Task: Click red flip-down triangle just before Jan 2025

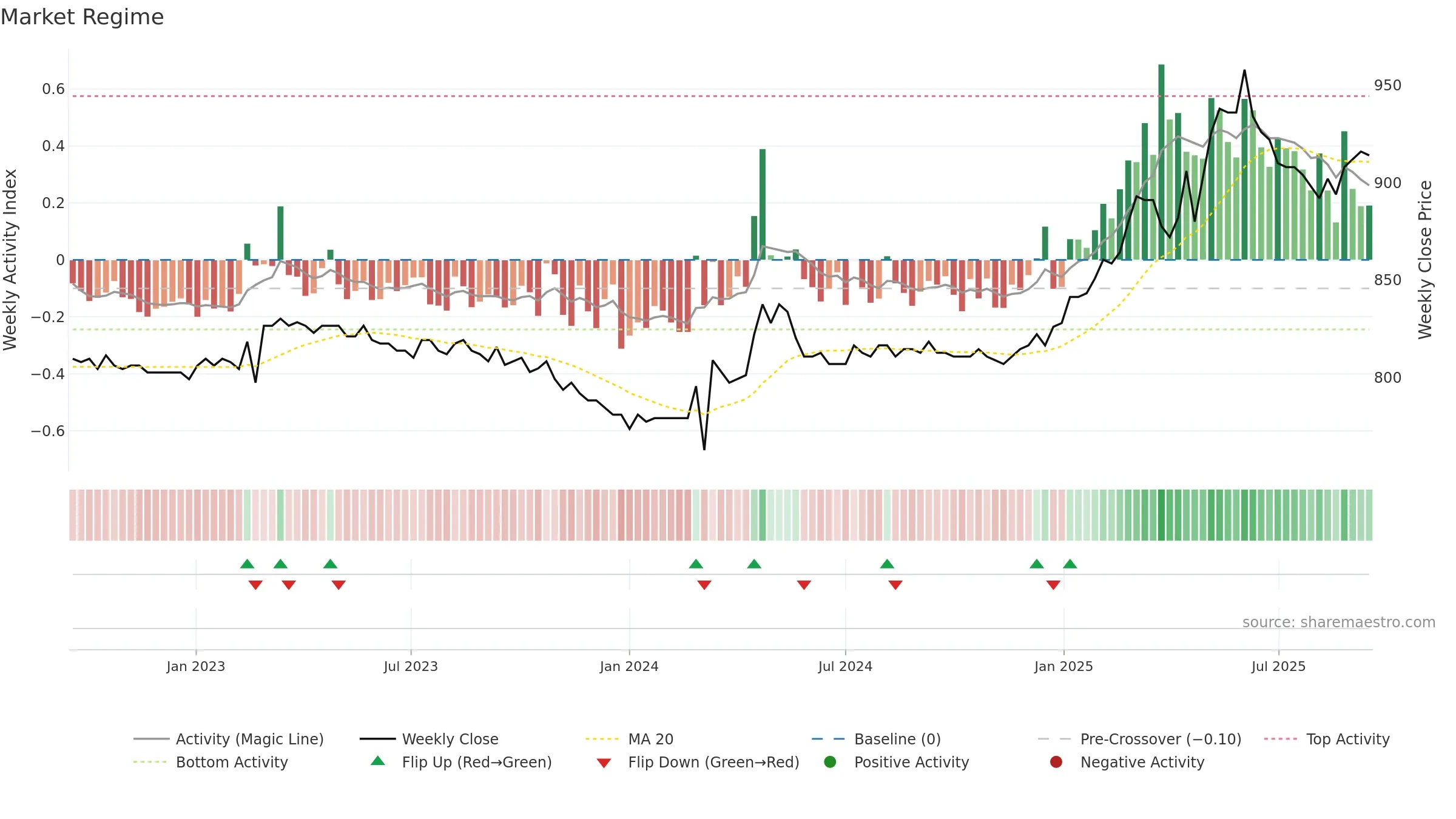Action: point(1053,585)
